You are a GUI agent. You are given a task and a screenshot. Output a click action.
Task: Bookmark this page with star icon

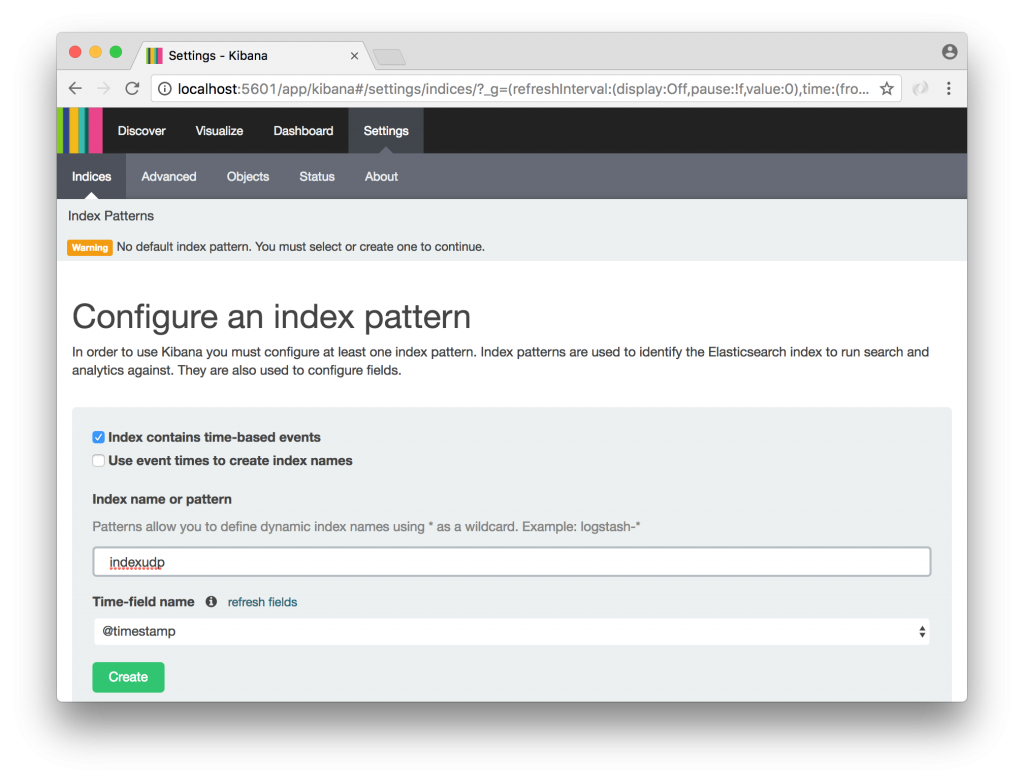886,89
